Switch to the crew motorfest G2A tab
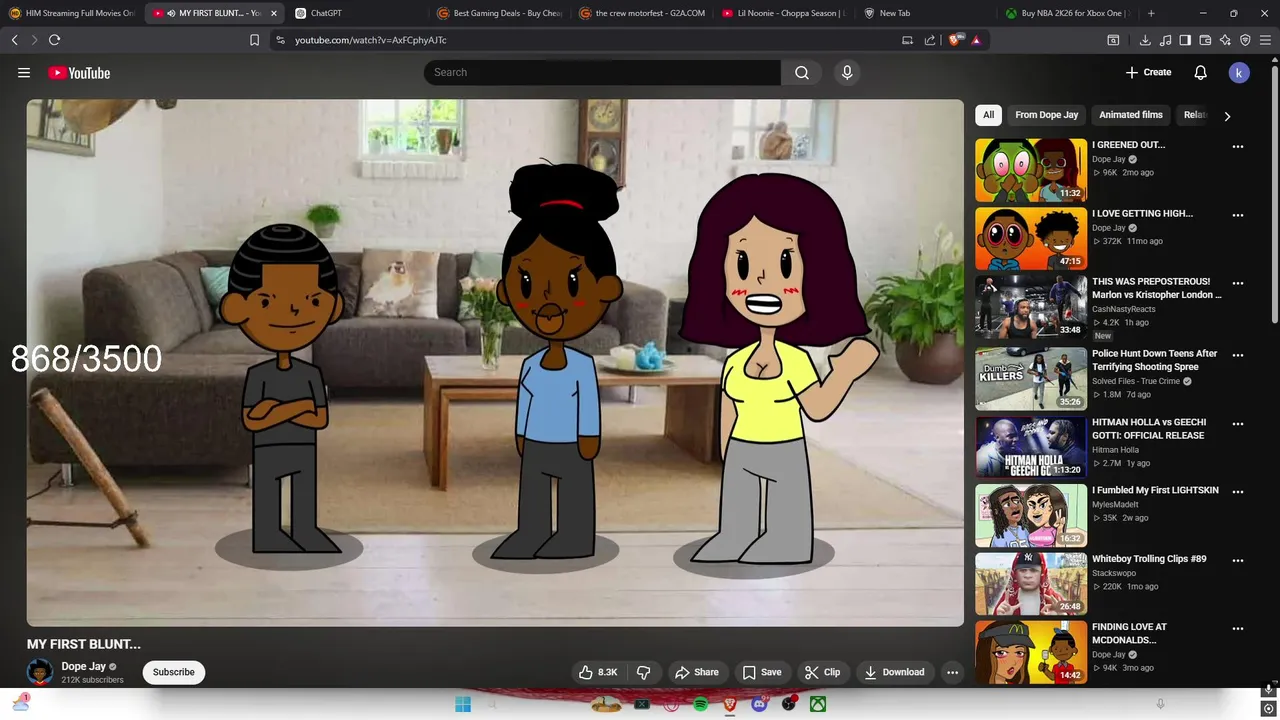 (642, 13)
